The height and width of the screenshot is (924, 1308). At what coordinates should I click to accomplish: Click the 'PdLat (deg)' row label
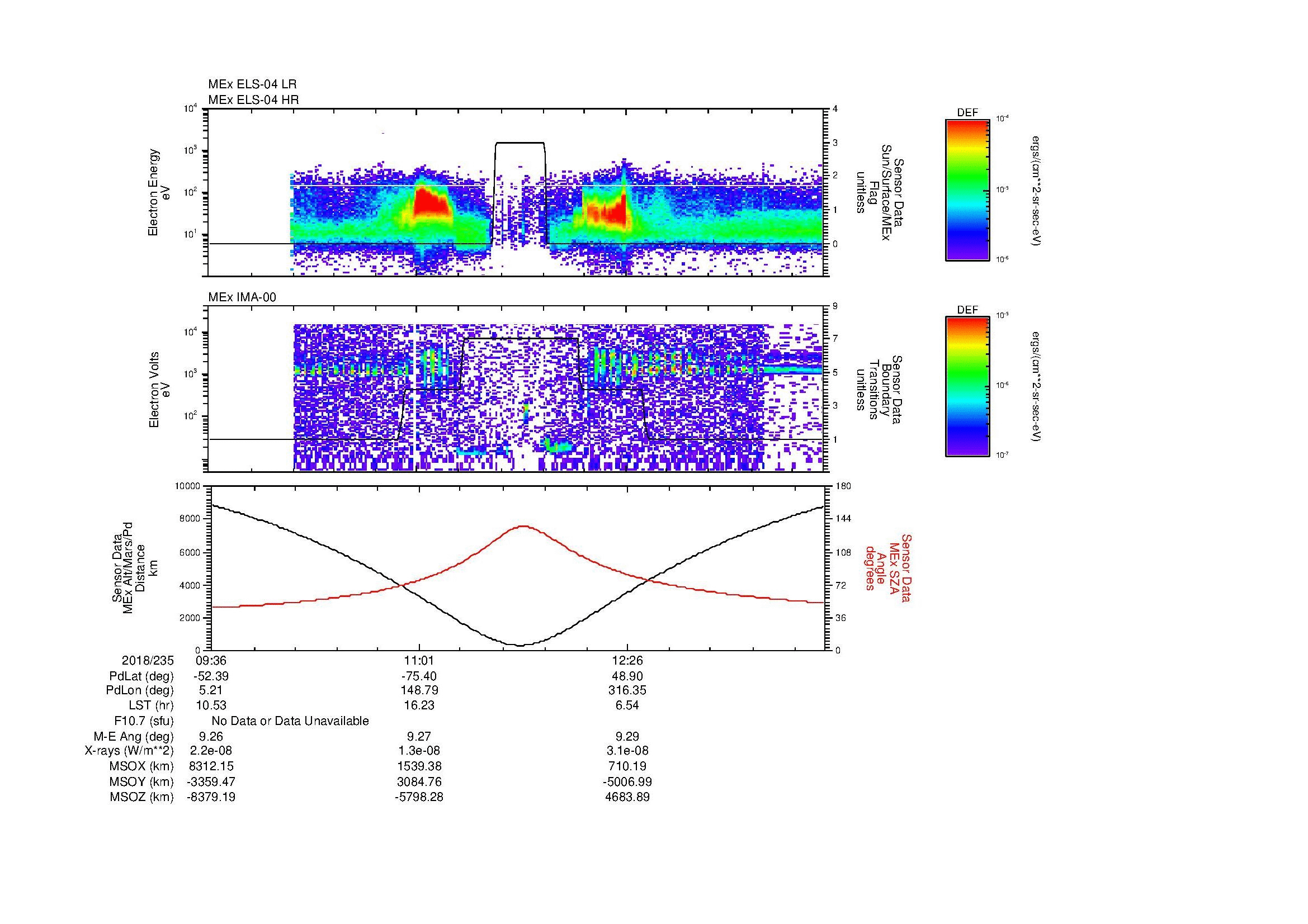[141, 676]
